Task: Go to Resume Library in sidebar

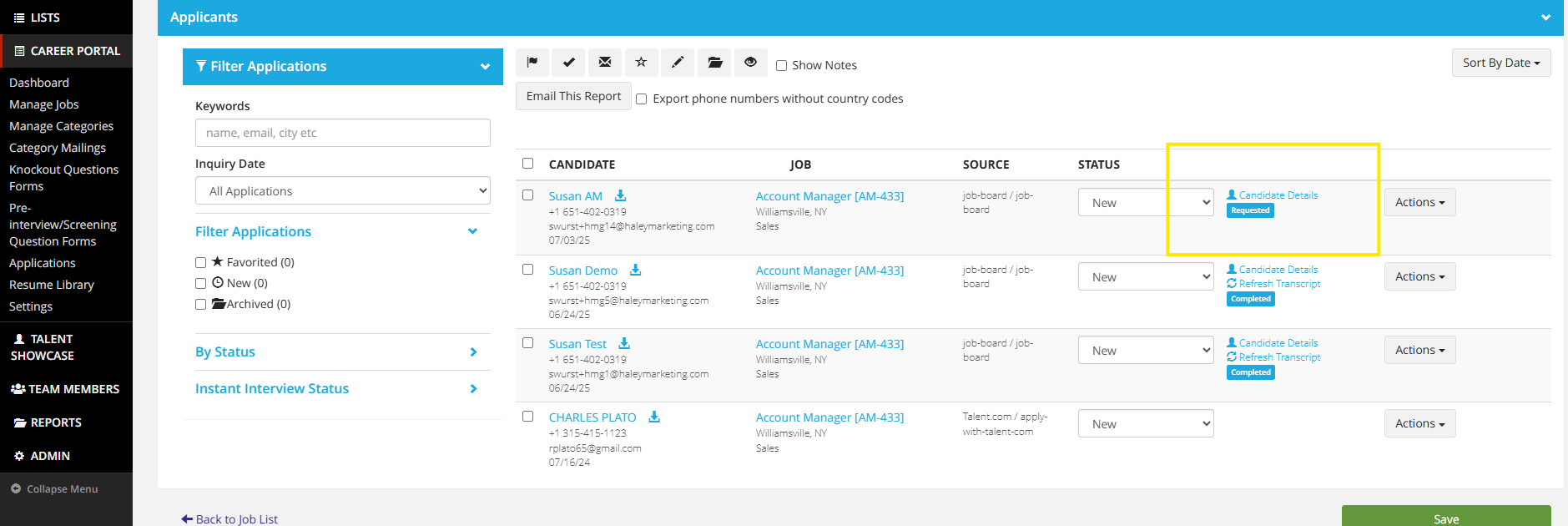Action: pyautogui.click(x=52, y=285)
